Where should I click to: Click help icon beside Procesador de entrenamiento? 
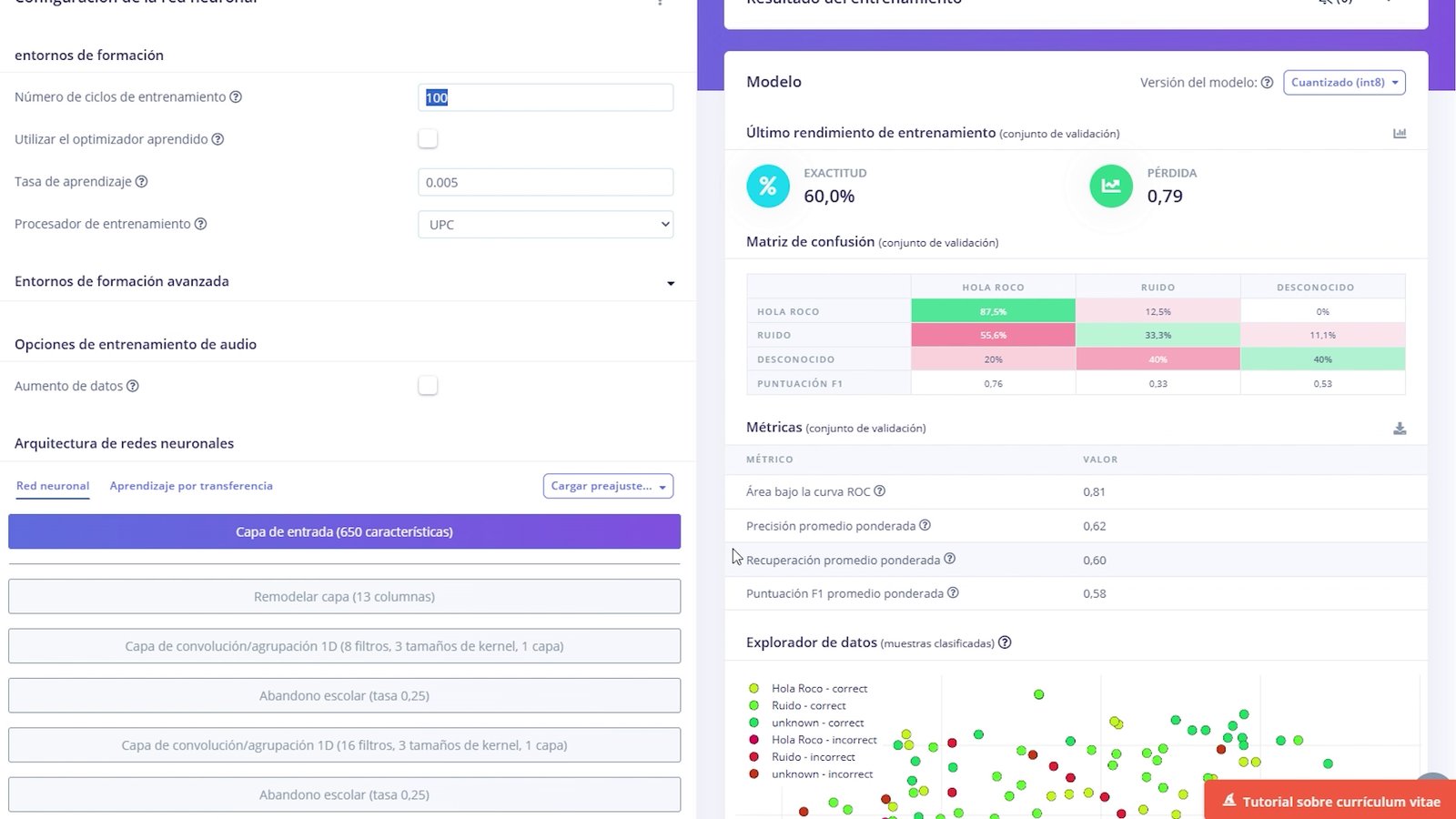tap(201, 224)
